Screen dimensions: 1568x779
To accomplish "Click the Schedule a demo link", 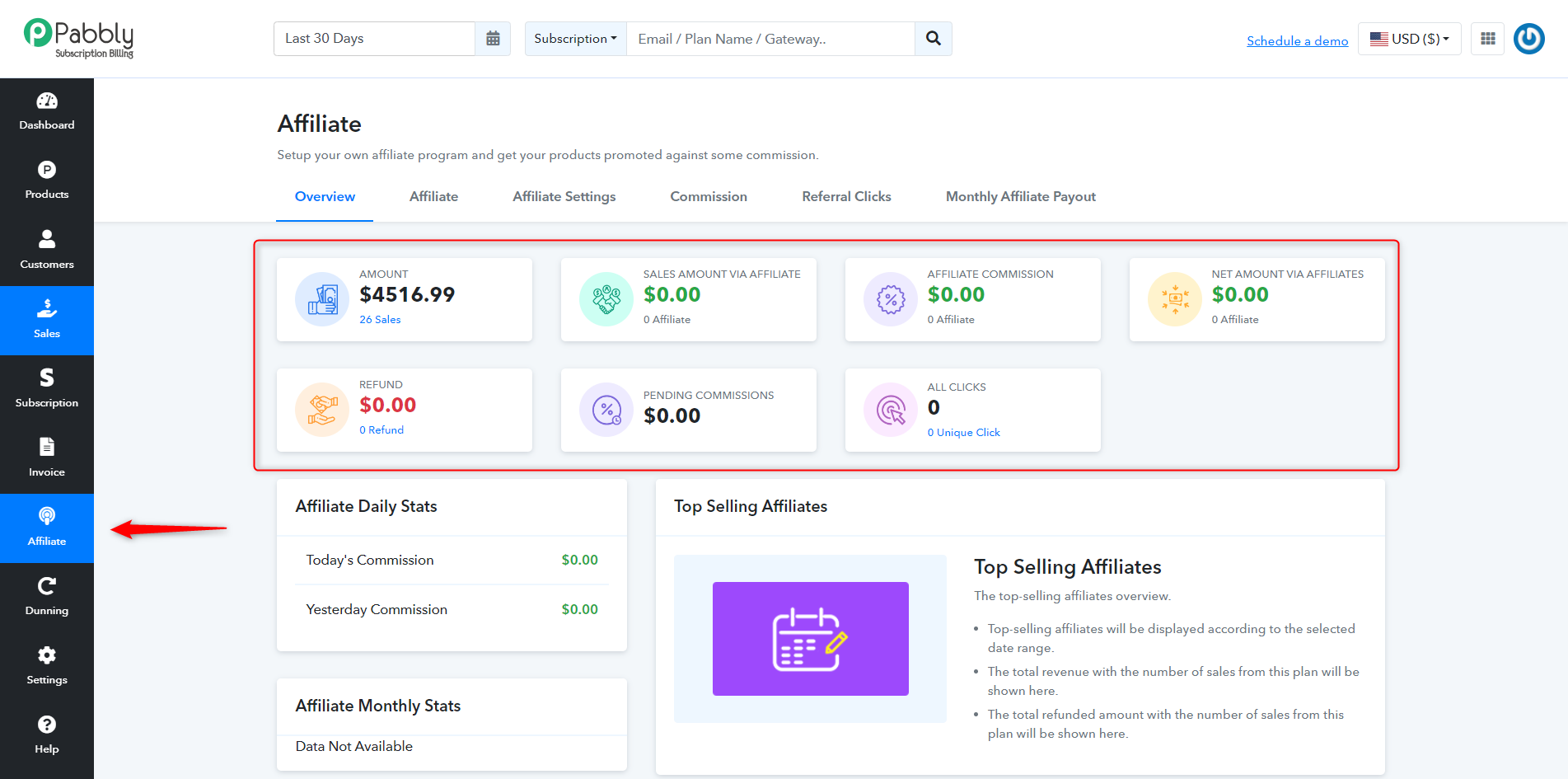I will coord(1298,40).
